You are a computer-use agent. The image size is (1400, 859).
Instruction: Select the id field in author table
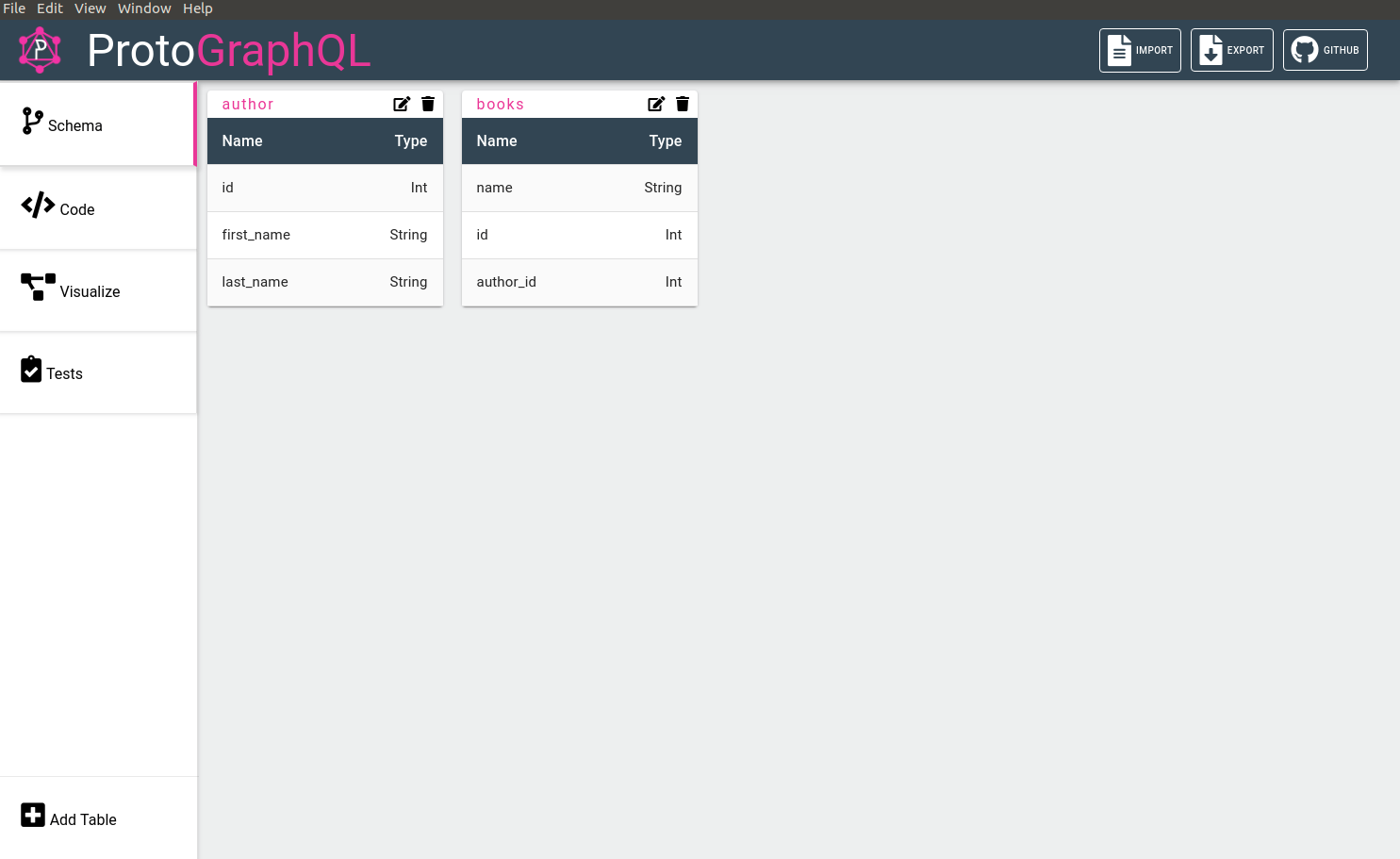coord(325,188)
